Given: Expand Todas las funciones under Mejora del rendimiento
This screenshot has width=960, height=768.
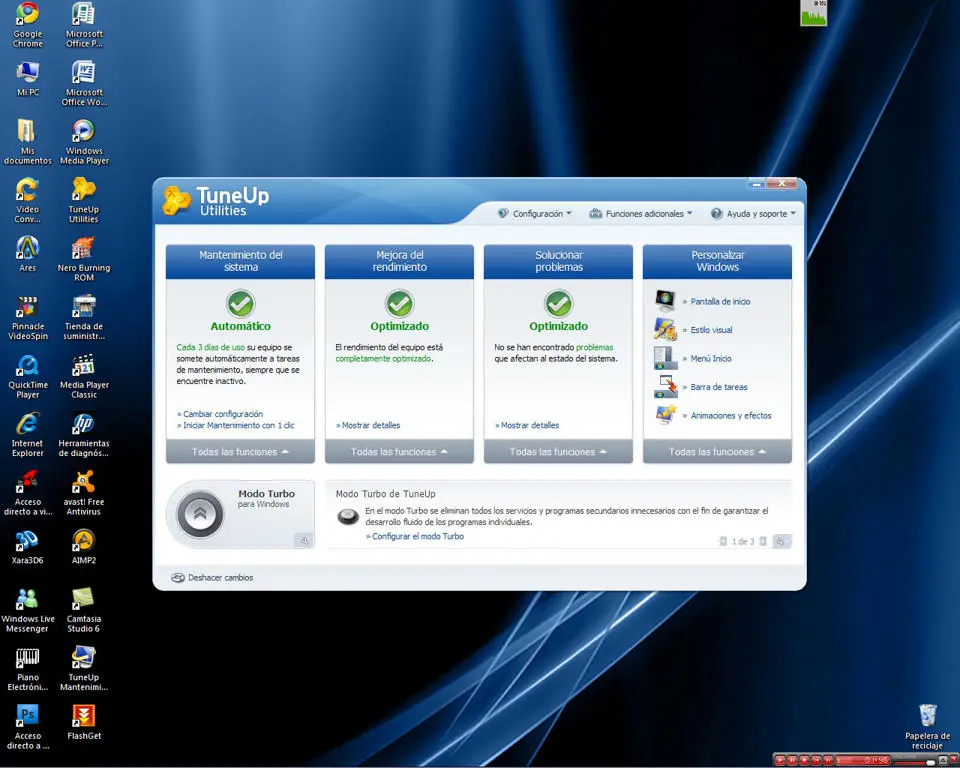Looking at the screenshot, I should click(x=399, y=452).
